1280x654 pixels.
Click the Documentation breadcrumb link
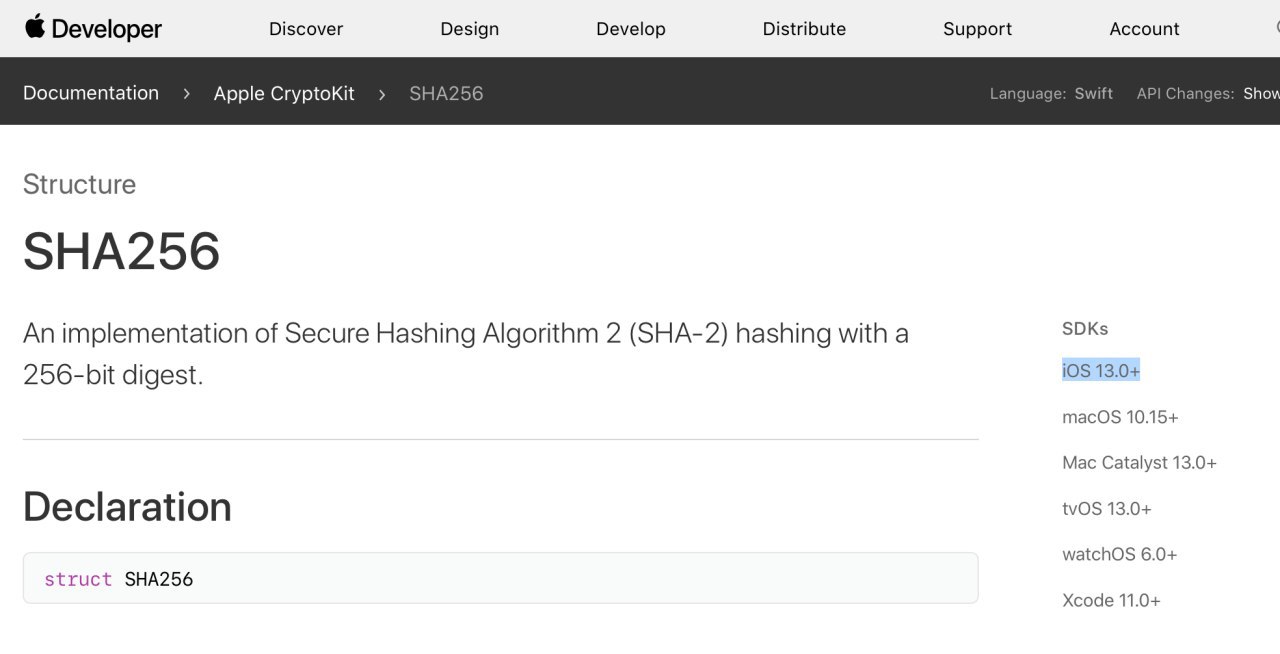point(91,93)
